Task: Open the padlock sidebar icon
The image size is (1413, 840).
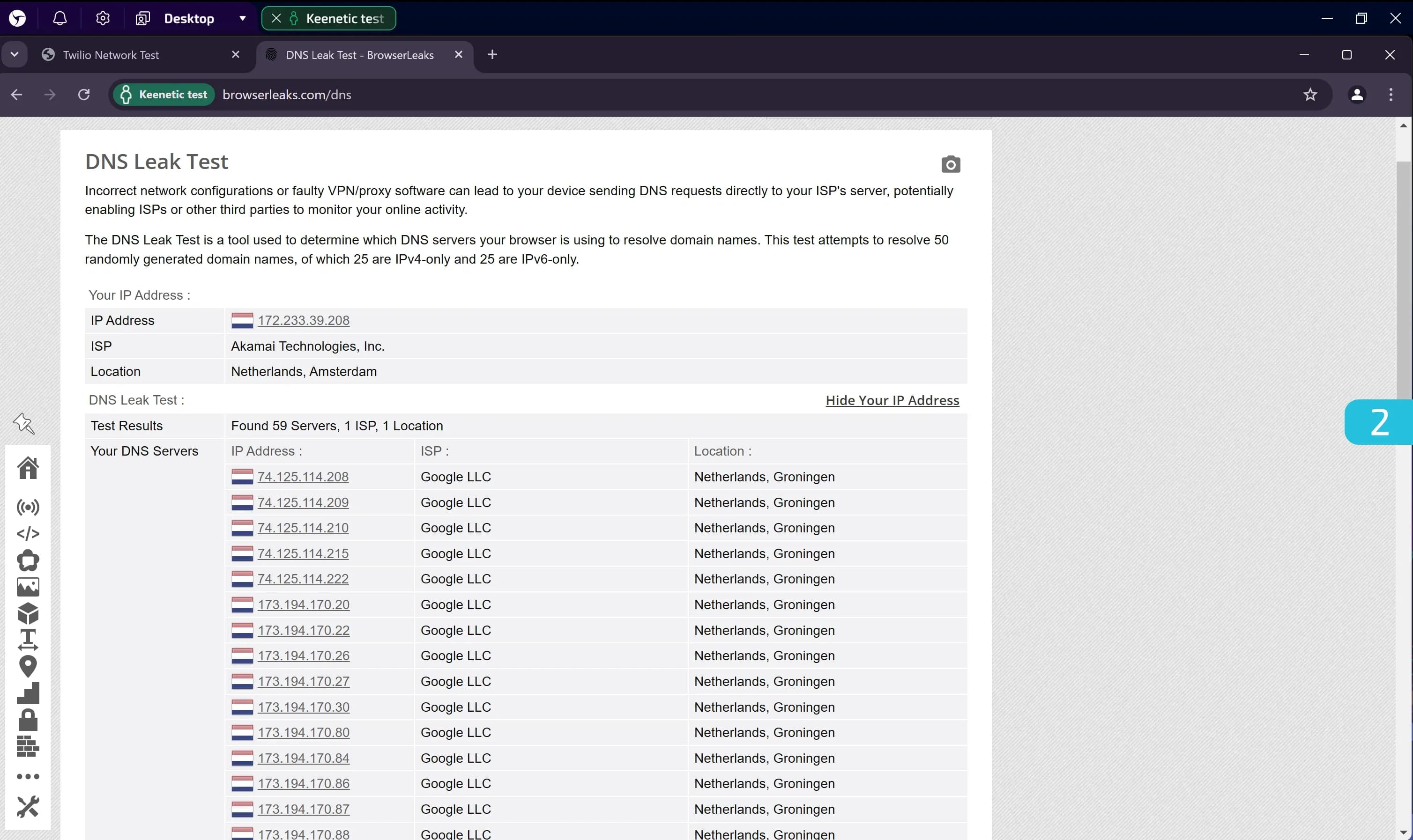Action: (28, 720)
